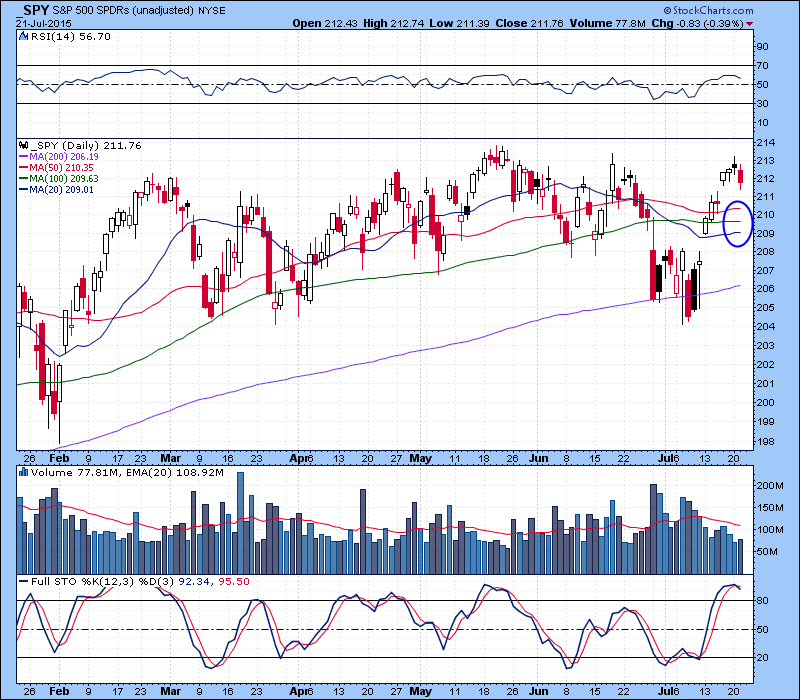Click the 'EMA(20) 108.92M' volume label
800x700 pixels.
(174, 472)
